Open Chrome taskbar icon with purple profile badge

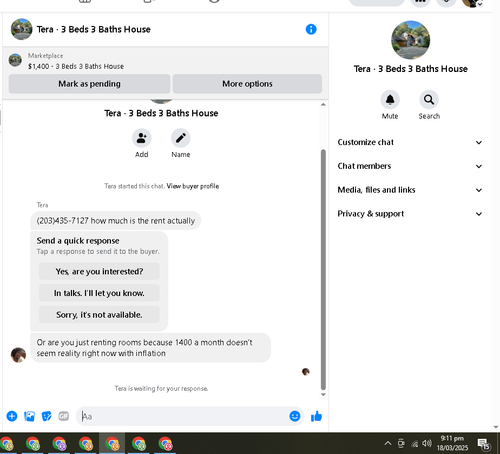coord(59,444)
